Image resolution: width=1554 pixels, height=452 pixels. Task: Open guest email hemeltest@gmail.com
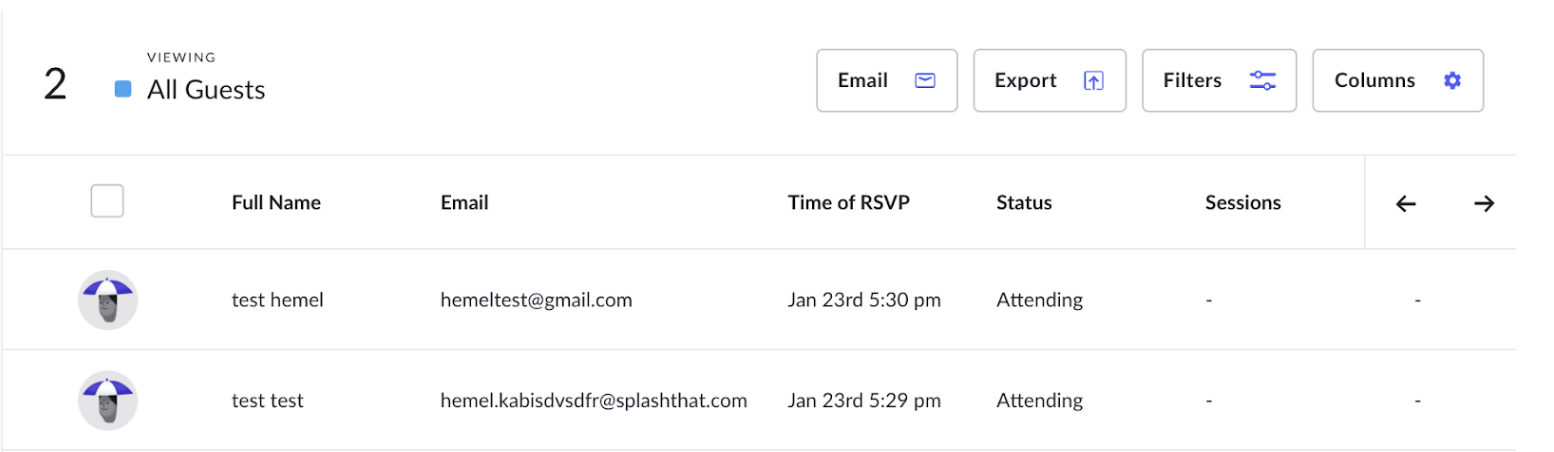click(536, 300)
